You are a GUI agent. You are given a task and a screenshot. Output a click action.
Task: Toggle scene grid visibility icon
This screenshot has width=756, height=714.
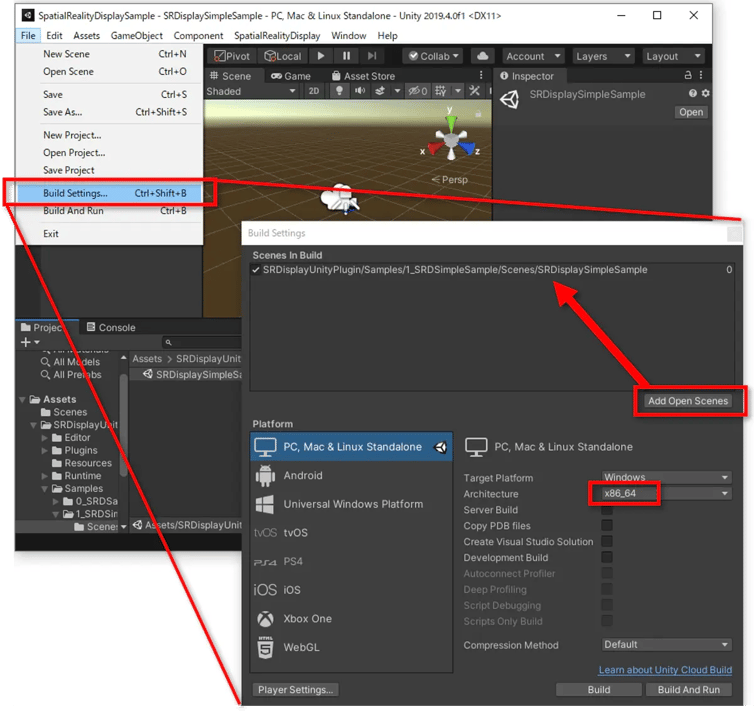(x=440, y=91)
